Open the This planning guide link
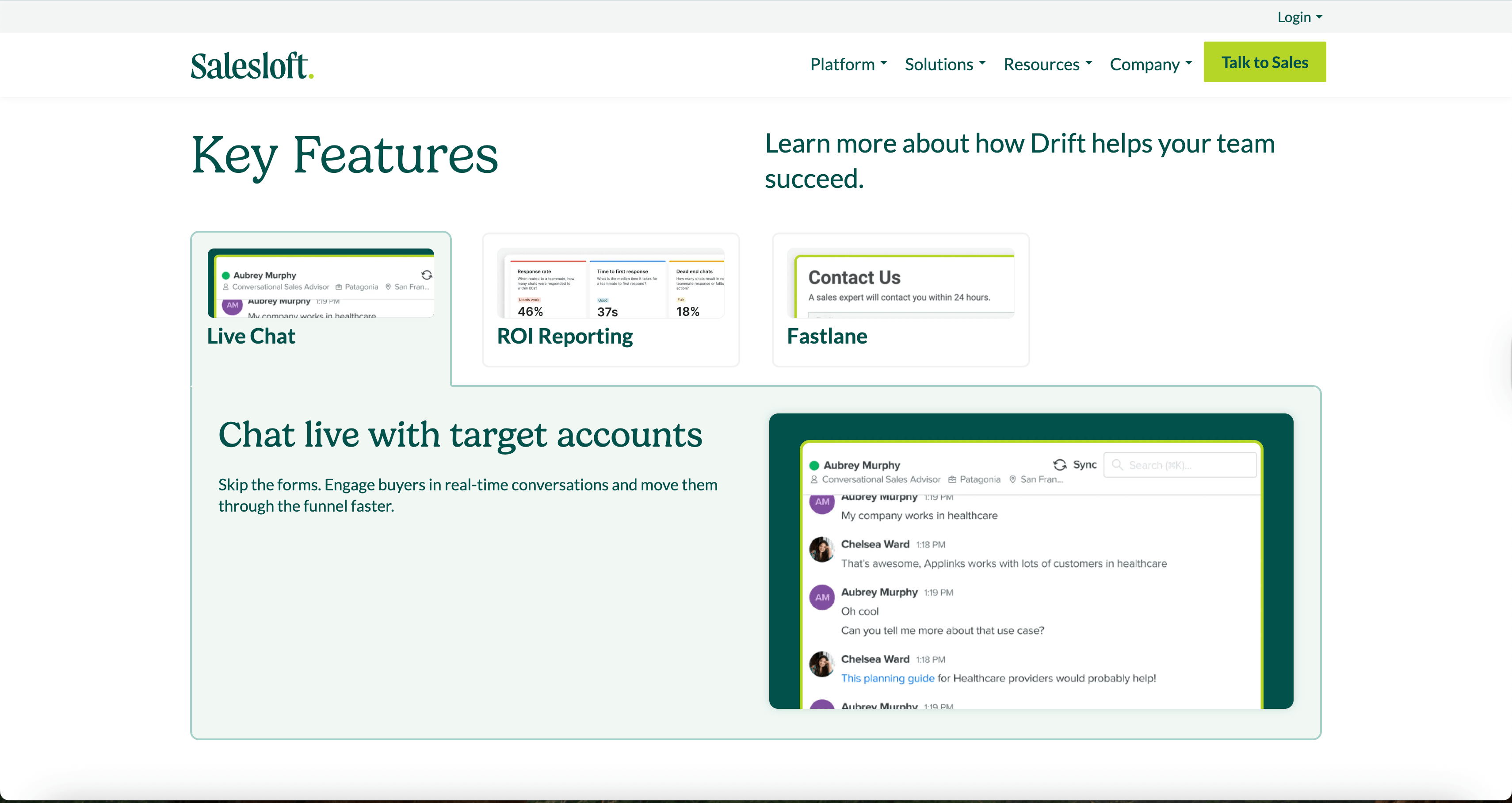1512x803 pixels. (887, 678)
